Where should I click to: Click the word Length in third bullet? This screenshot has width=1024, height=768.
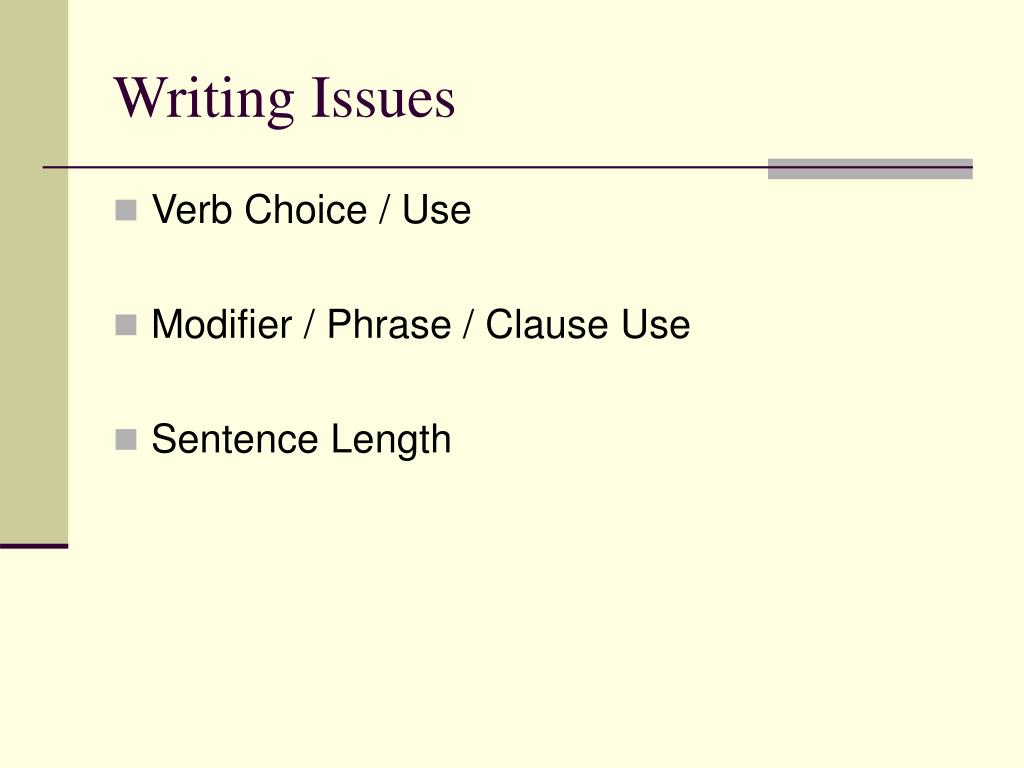click(x=391, y=440)
